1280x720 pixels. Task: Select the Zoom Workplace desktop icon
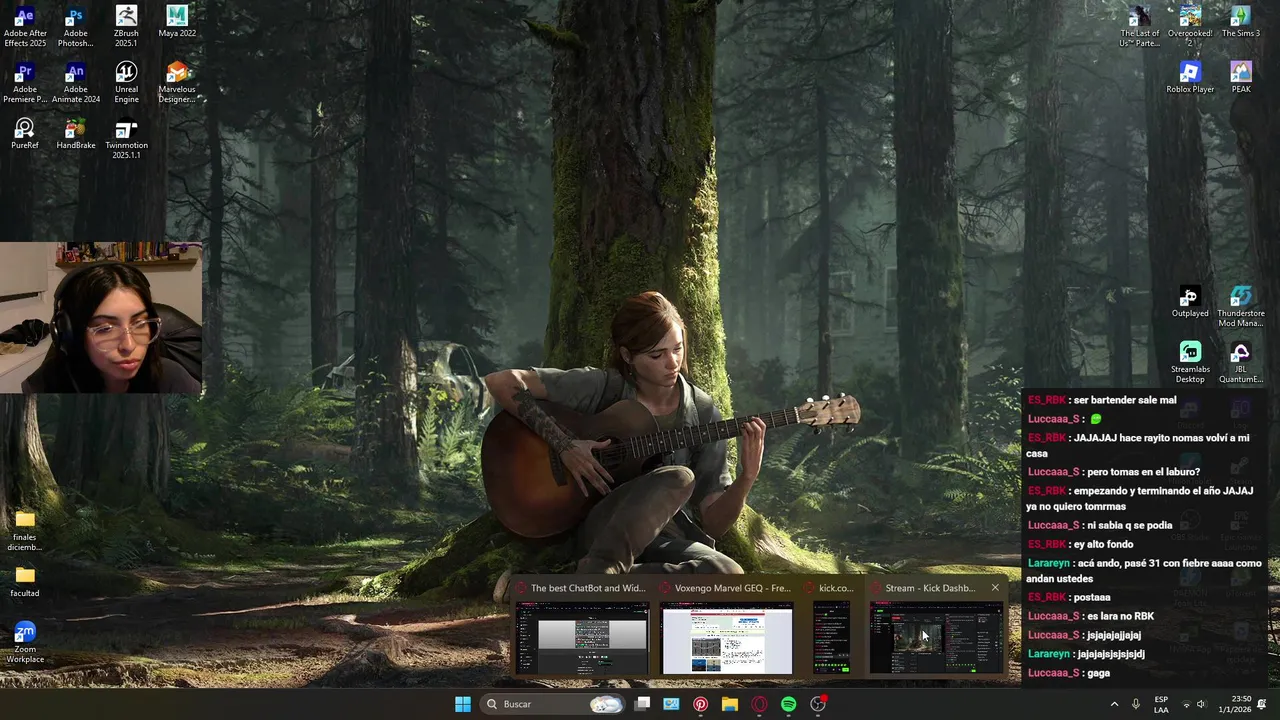pos(25,643)
